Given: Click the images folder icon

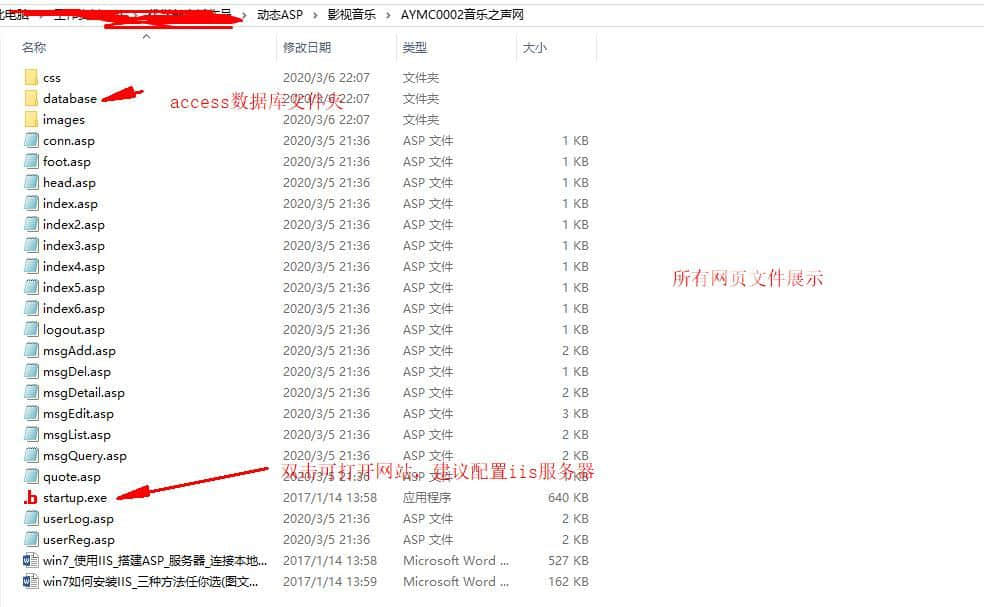Looking at the screenshot, I should click(31, 120).
